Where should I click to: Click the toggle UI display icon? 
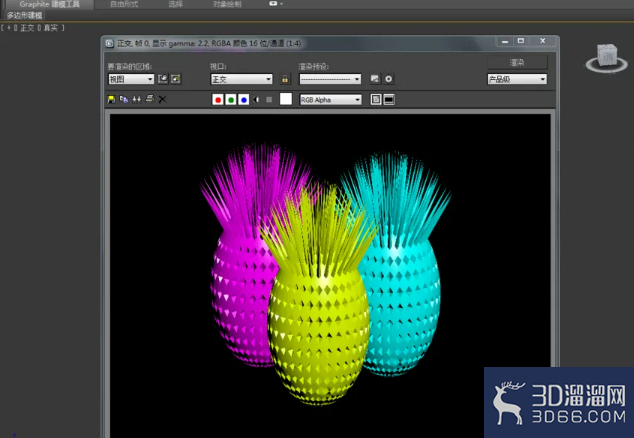point(389,99)
